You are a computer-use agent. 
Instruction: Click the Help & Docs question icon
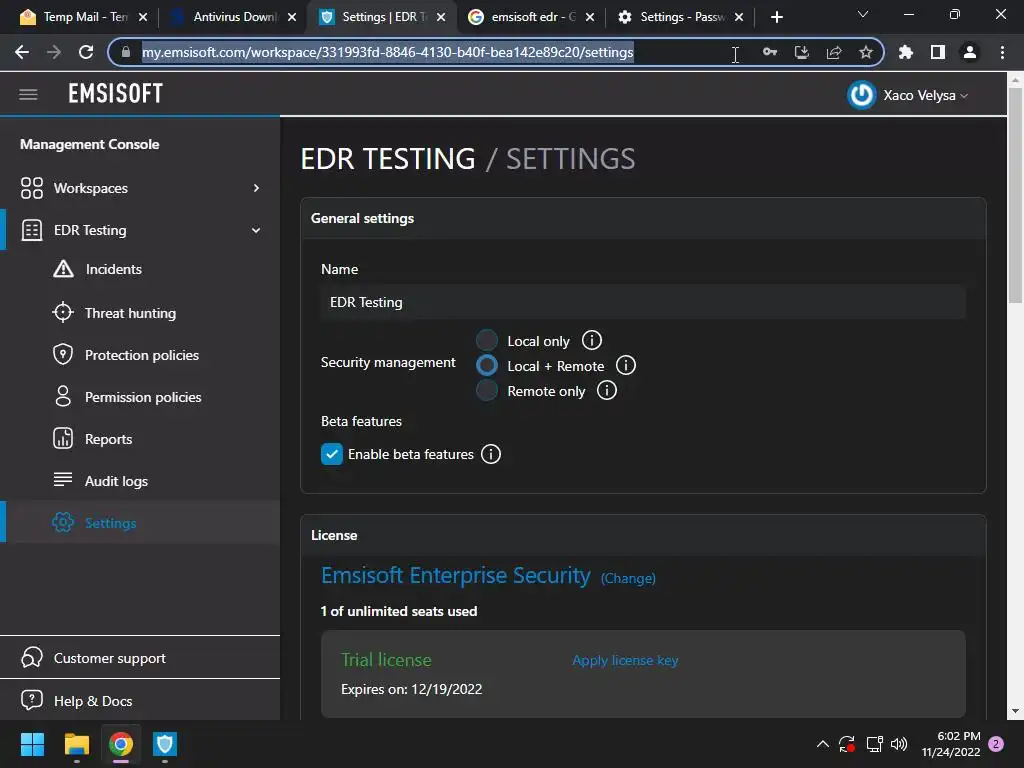(31, 700)
